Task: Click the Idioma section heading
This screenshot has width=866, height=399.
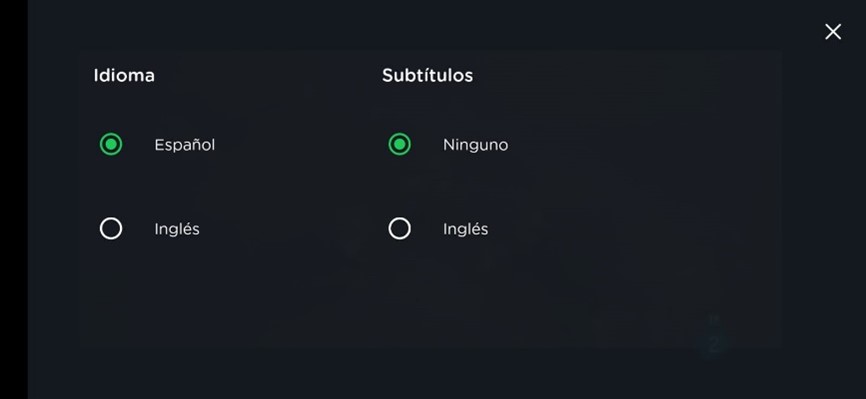Action: pos(124,75)
